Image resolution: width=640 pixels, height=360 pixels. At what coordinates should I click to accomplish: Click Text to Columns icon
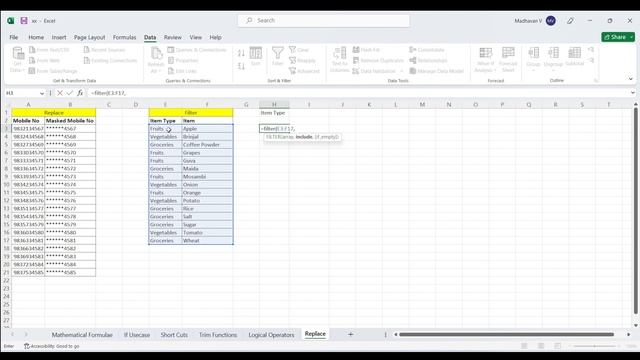[x=340, y=53]
